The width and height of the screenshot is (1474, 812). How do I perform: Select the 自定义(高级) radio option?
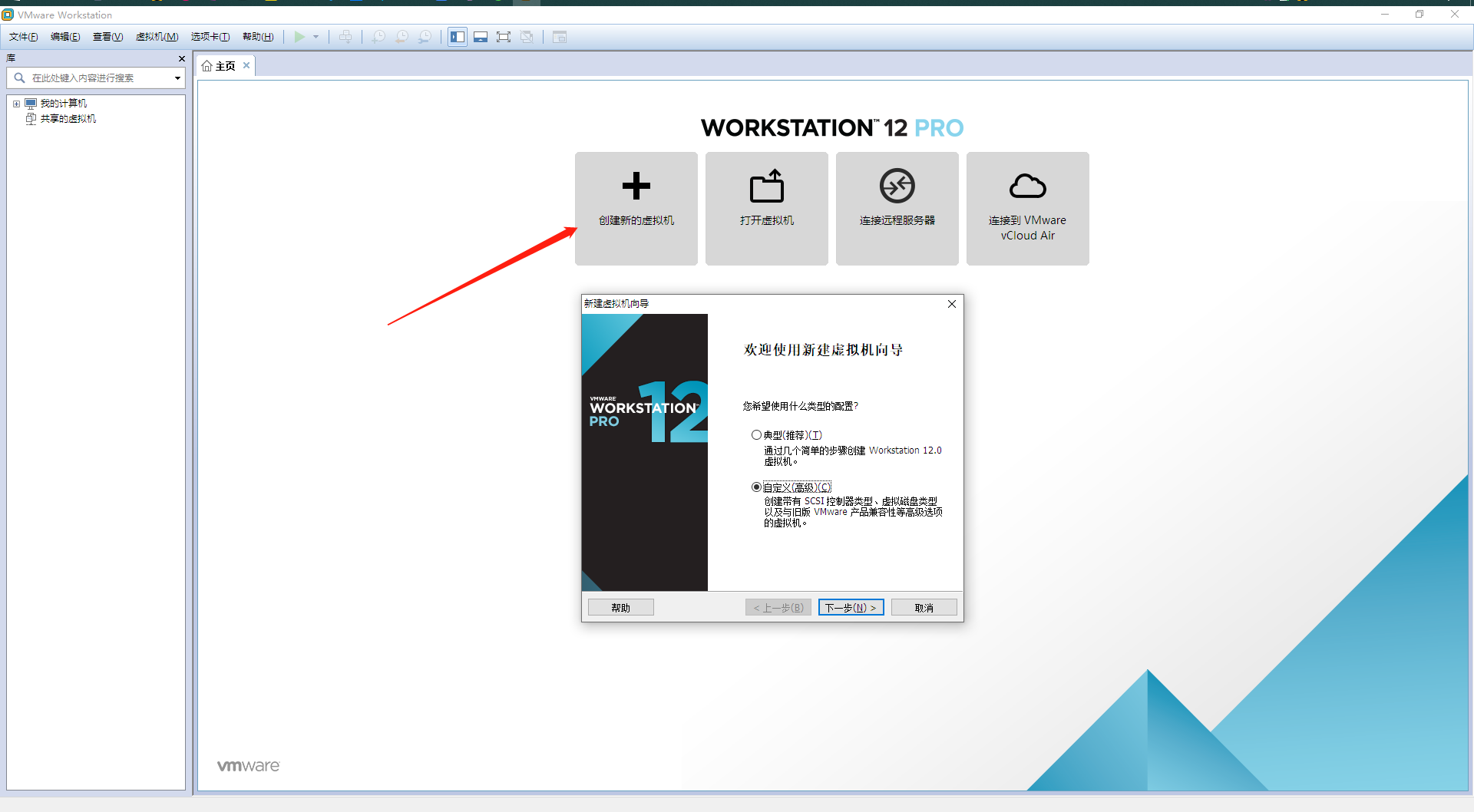pyautogui.click(x=756, y=487)
